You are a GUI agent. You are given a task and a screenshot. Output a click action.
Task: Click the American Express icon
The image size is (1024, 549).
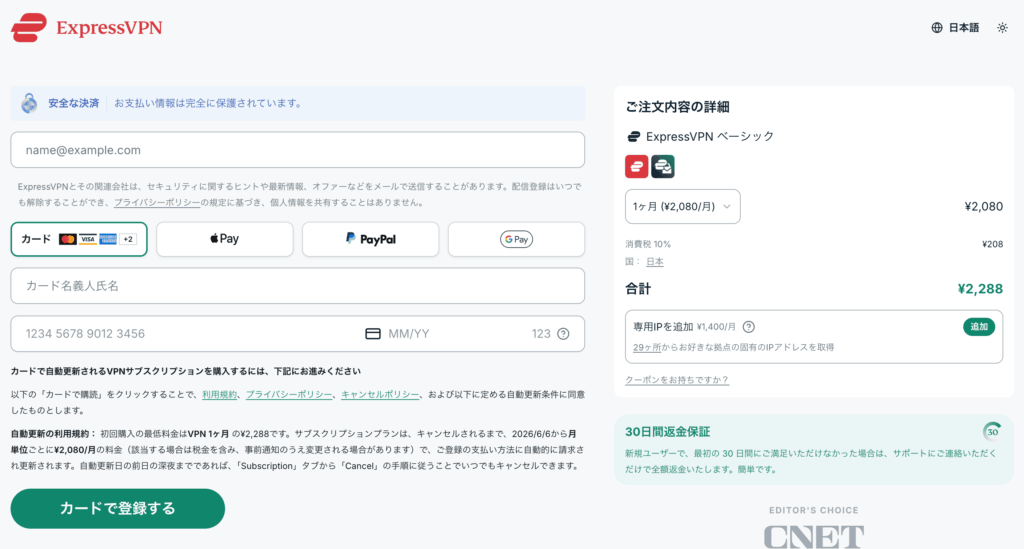point(108,239)
